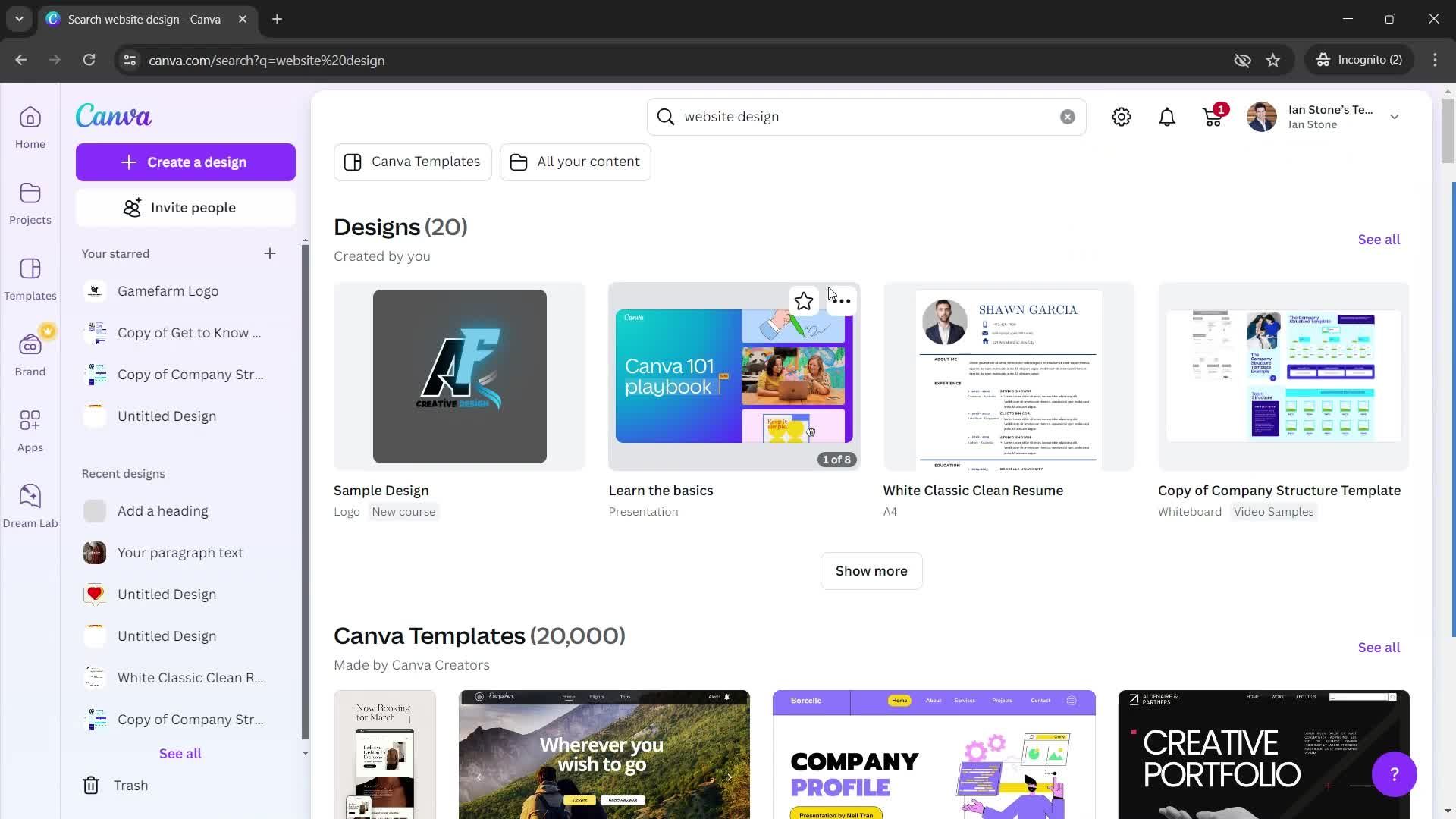The image size is (1456, 819).
Task: Open the Home sidebar icon
Action: click(x=30, y=127)
